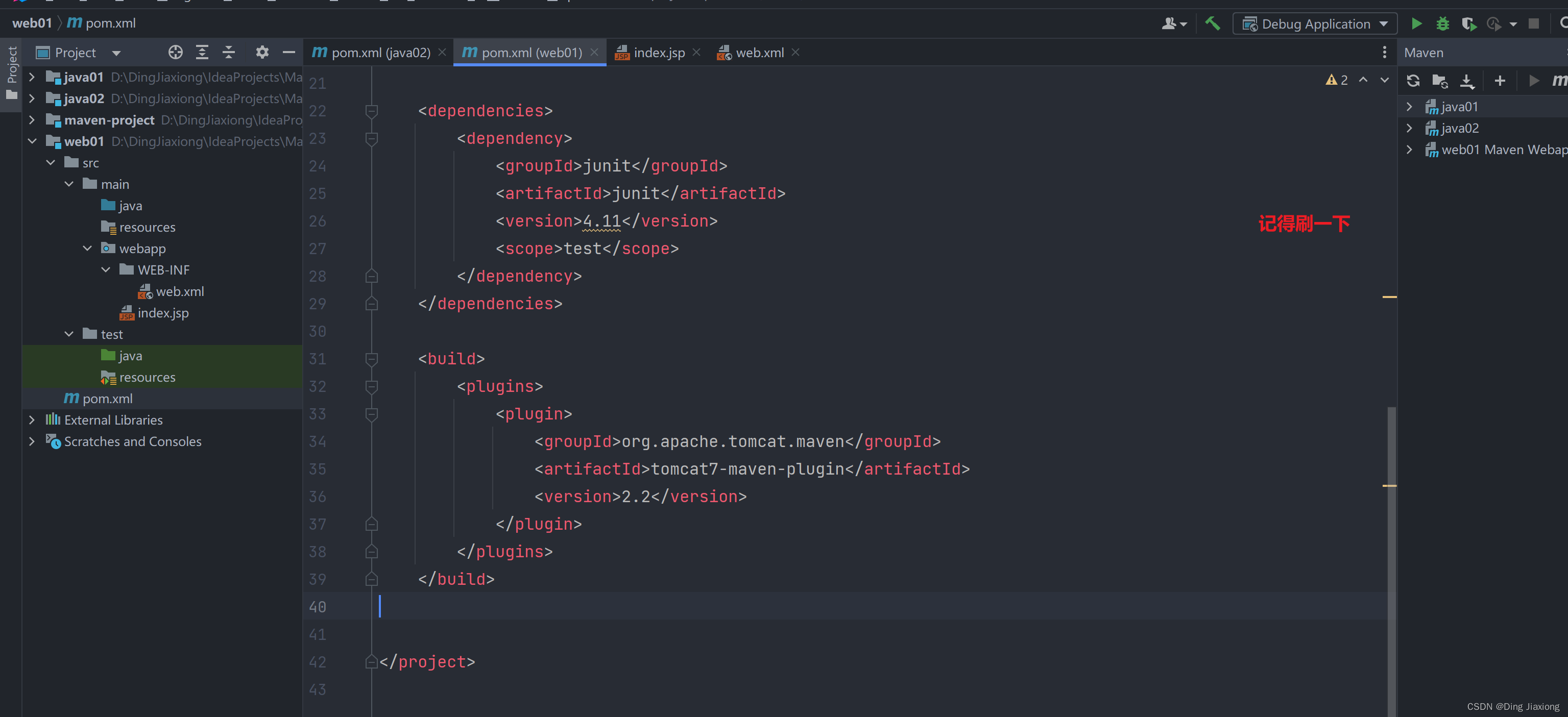
Task: Click the tomcat7-maven-plugin artifactId text
Action: point(747,469)
